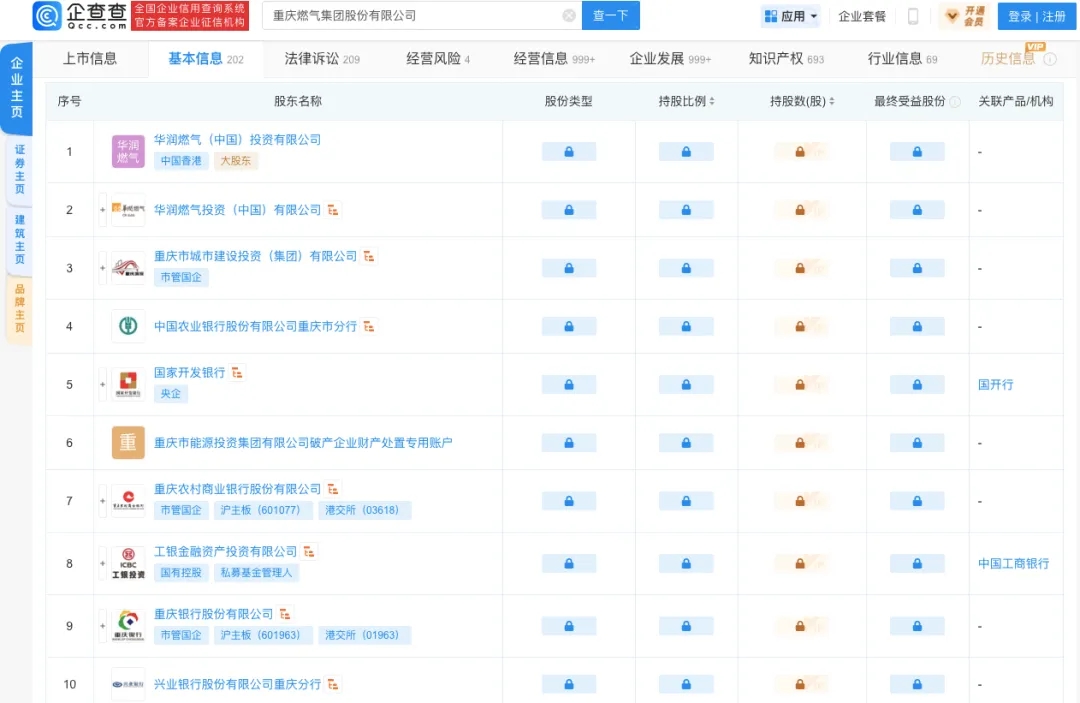
Task: Switch to 基本信息 tab
Action: click(205, 59)
